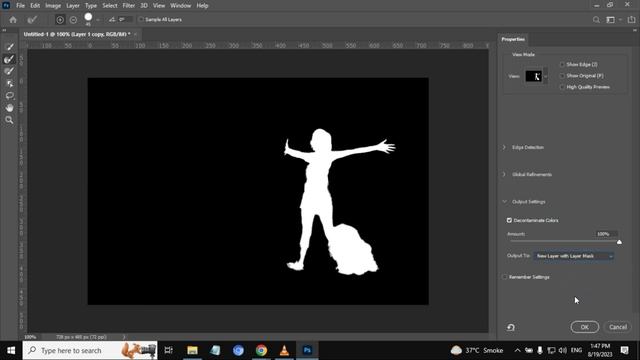Enable Show Original (P) checkbox

click(x=562, y=76)
